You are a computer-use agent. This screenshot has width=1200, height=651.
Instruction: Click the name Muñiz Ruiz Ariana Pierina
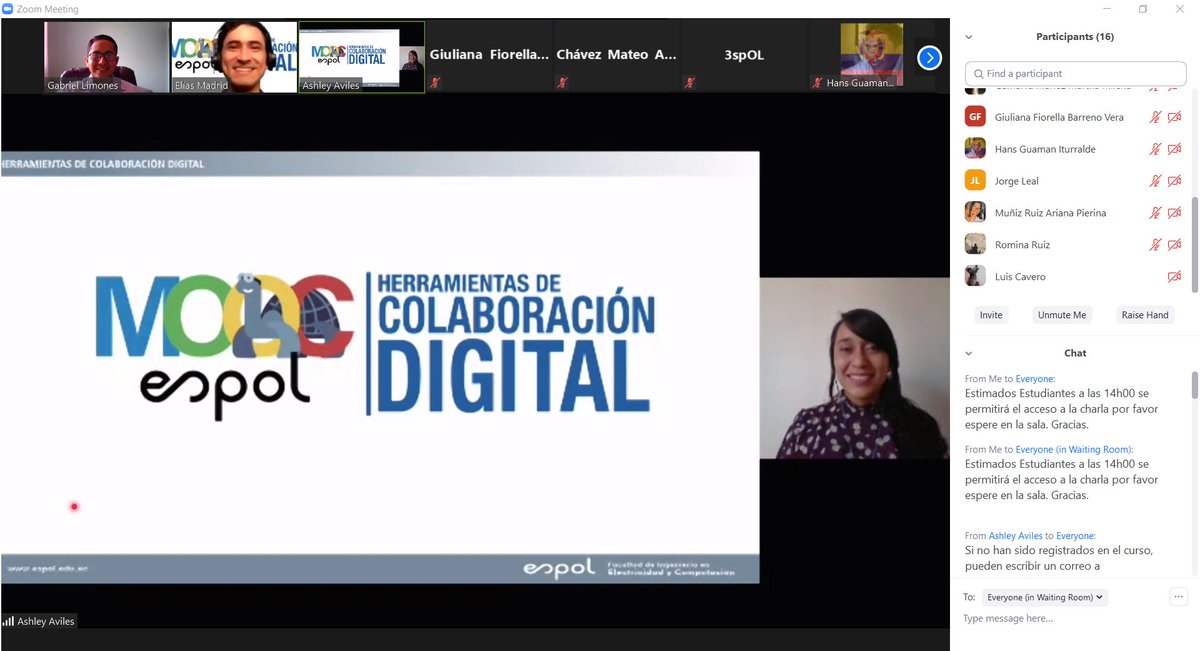click(x=1050, y=213)
